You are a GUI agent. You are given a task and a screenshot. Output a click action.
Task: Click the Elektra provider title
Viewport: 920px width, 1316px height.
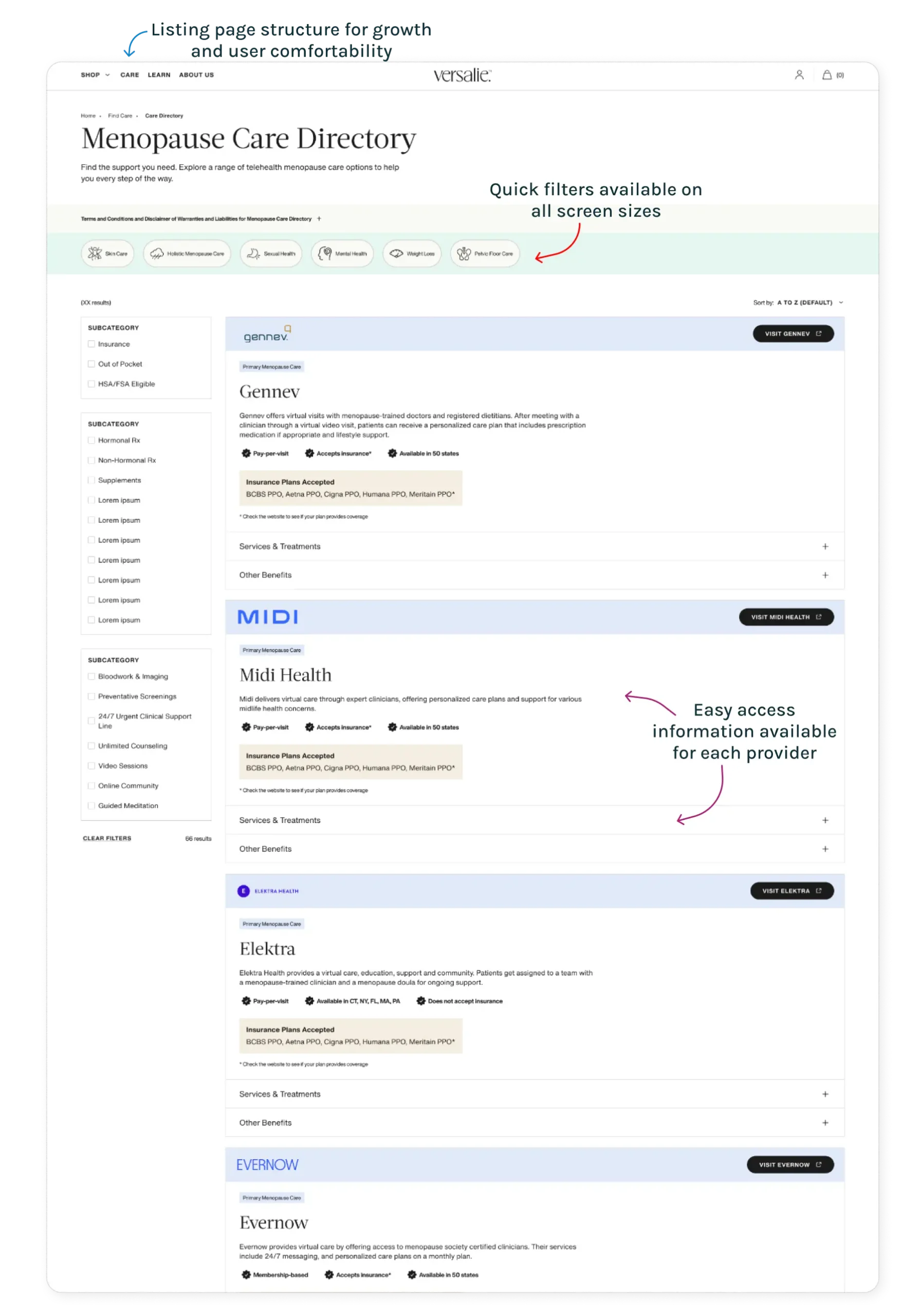click(267, 948)
